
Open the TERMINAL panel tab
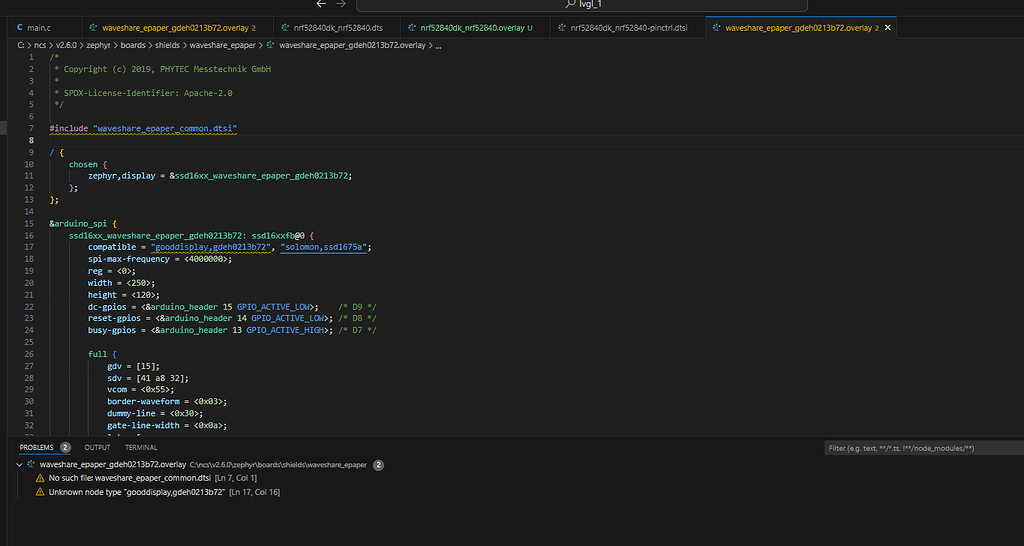[x=141, y=448]
